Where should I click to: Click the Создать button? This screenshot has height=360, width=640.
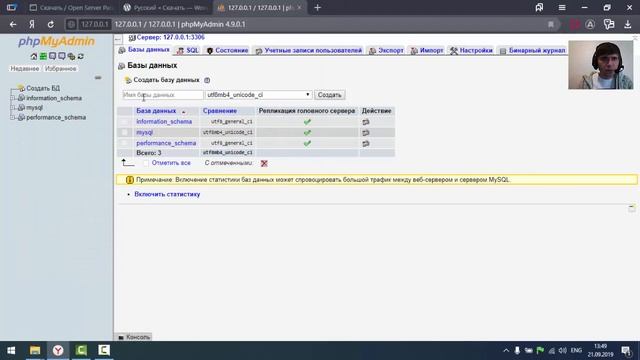(x=329, y=95)
